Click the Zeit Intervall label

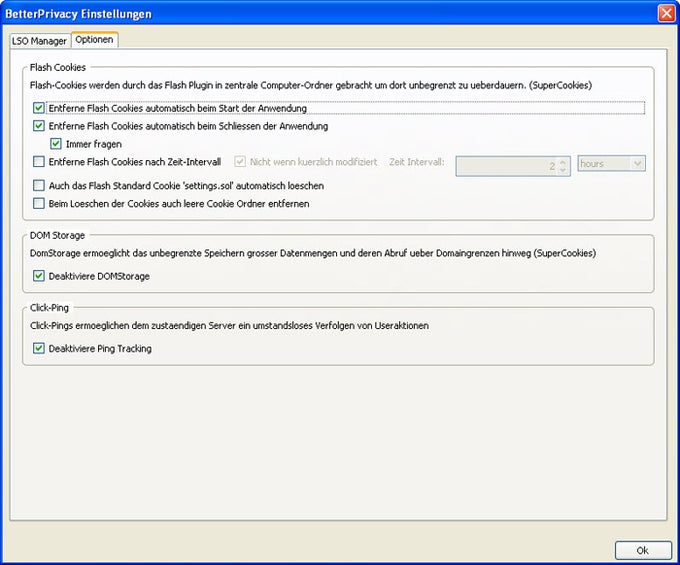point(417,162)
